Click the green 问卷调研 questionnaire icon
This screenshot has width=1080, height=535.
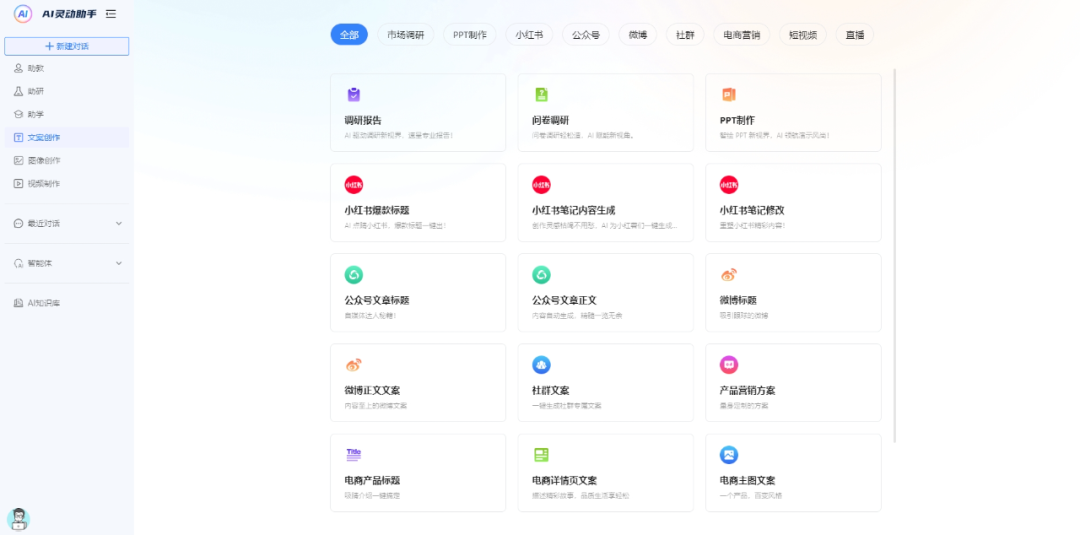(541, 95)
